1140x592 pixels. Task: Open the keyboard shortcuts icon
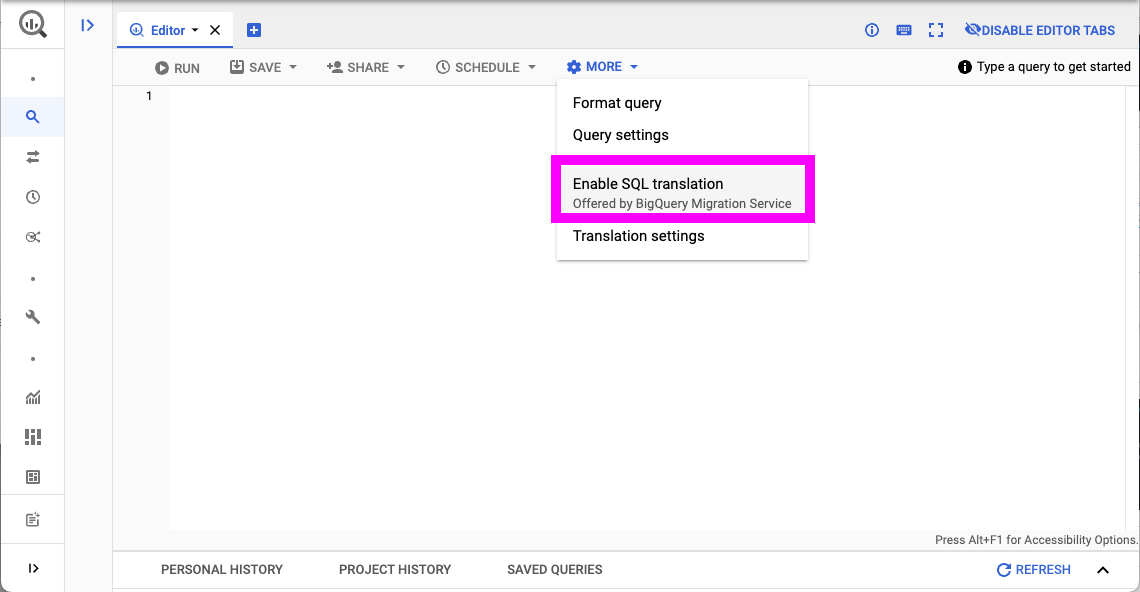(904, 30)
